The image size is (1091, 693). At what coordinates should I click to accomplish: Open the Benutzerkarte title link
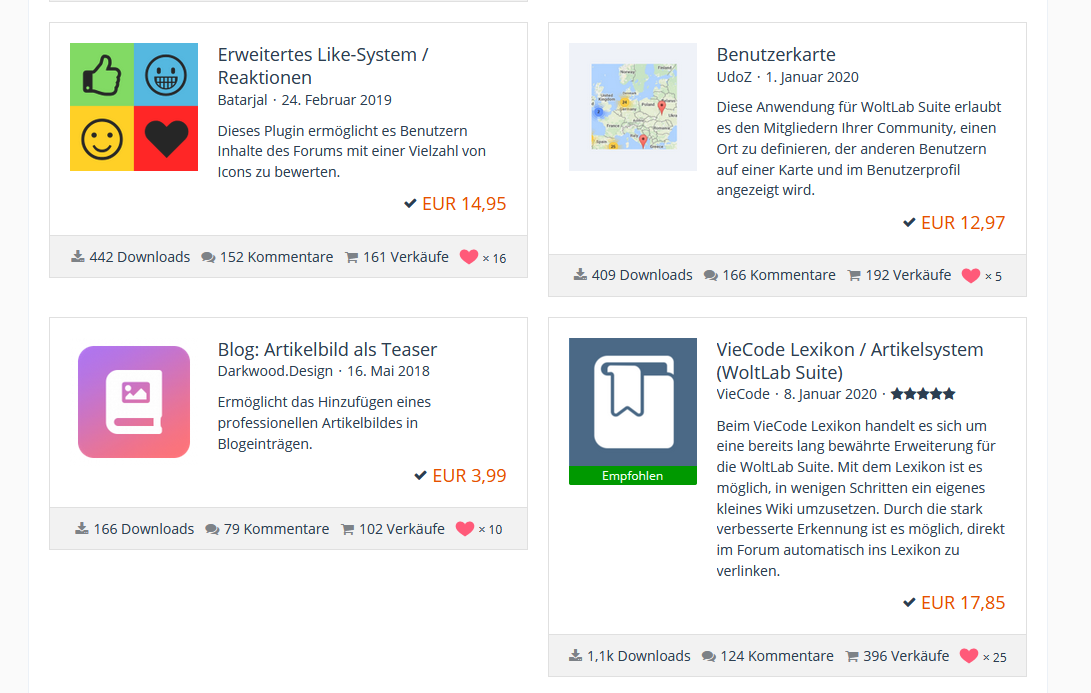[775, 54]
